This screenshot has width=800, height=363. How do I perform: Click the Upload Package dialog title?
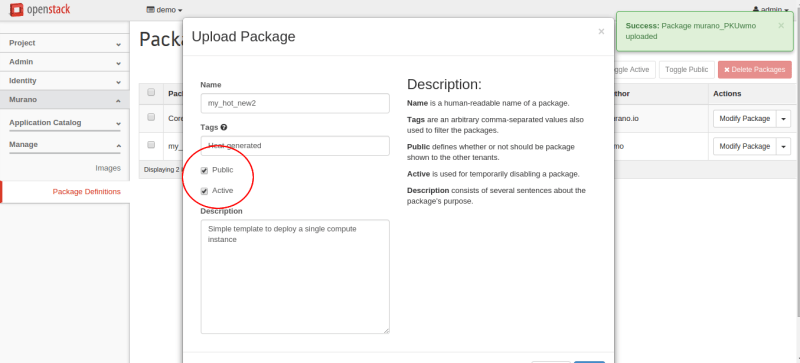pyautogui.click(x=243, y=36)
